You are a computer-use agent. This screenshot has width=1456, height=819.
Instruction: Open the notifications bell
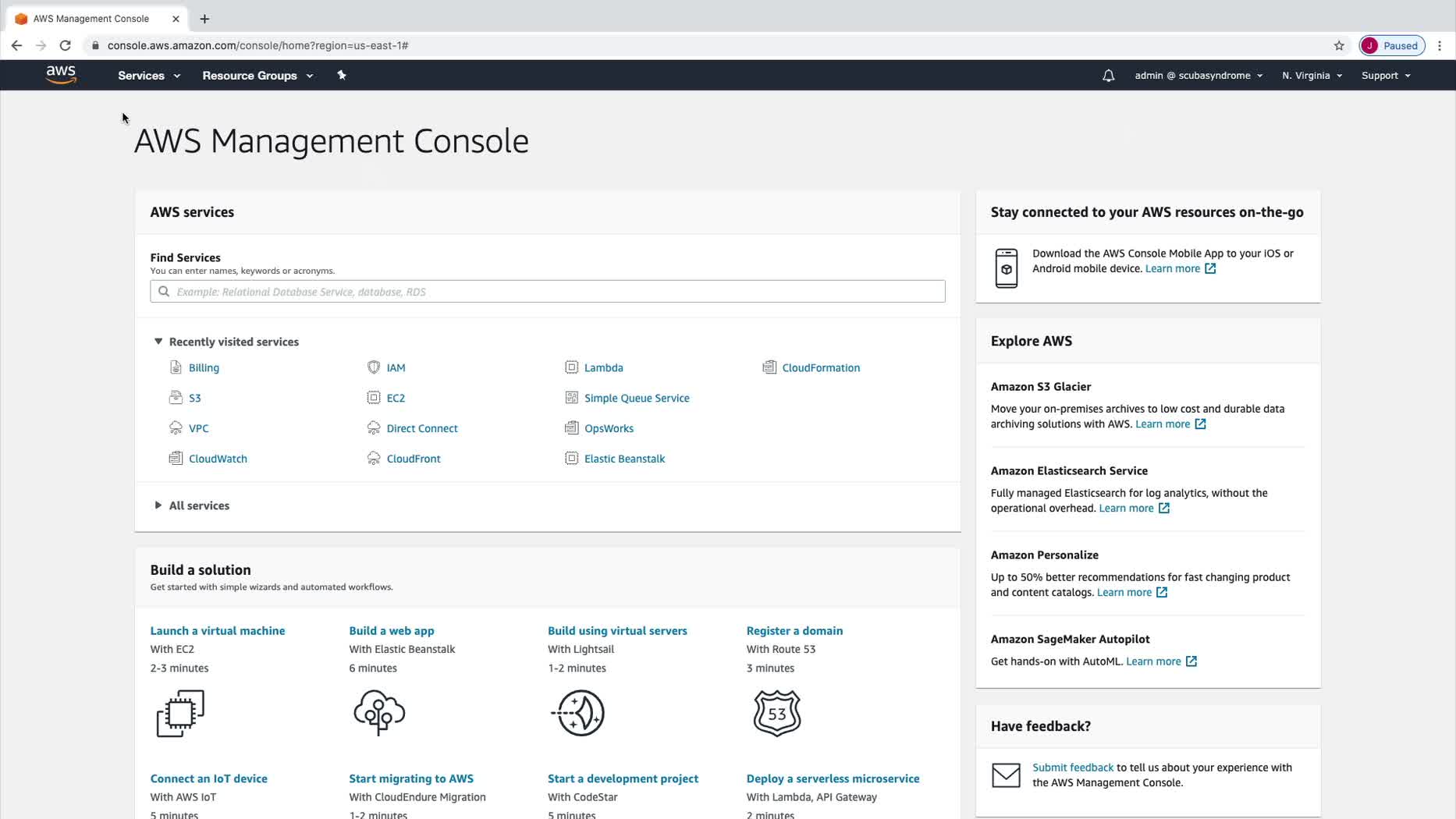1108,76
